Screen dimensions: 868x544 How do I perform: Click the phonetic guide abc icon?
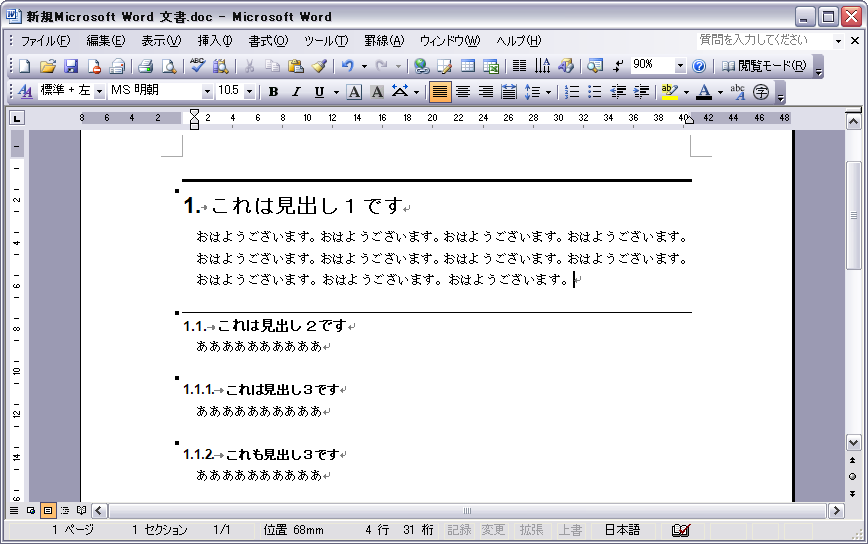tap(737, 92)
